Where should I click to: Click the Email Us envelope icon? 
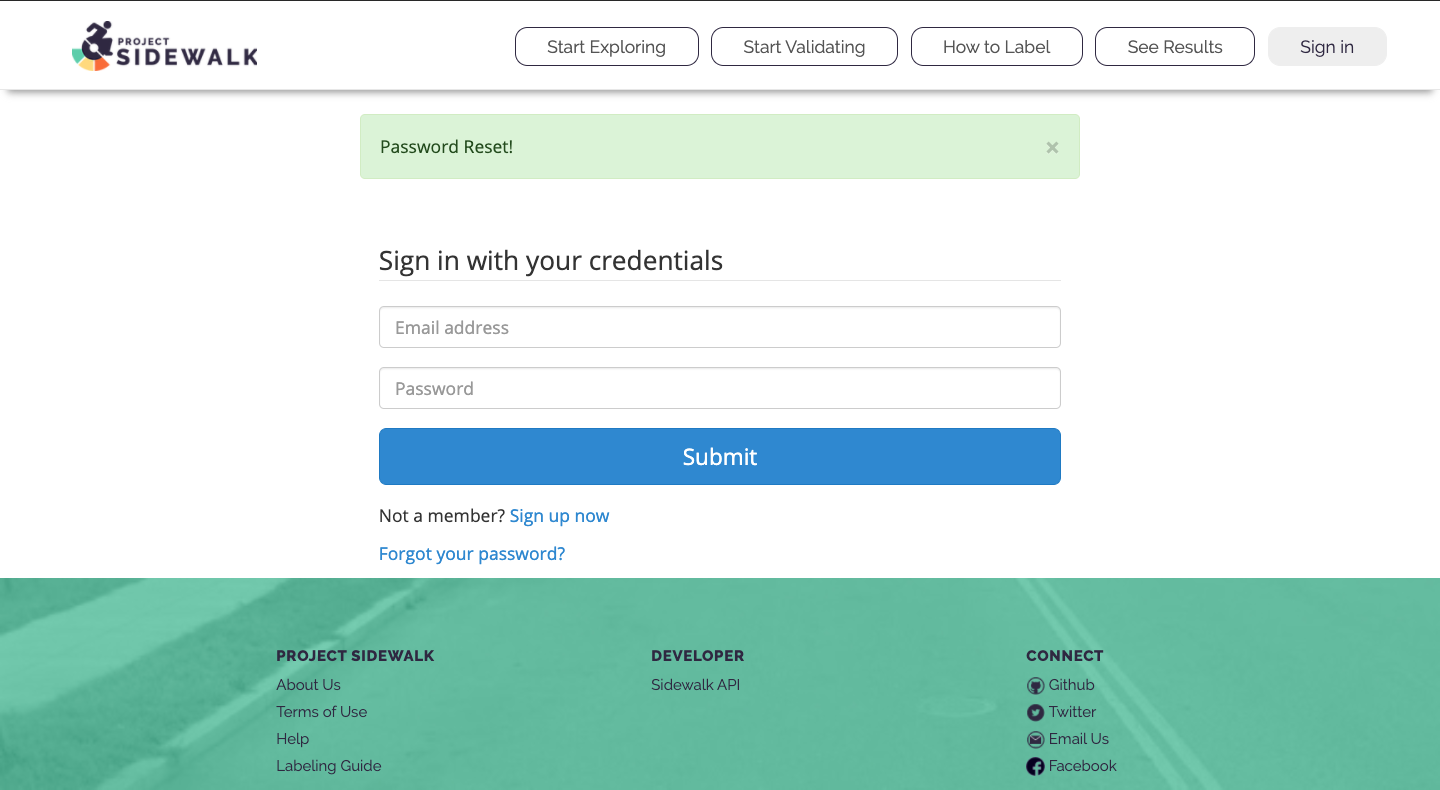[x=1035, y=739]
